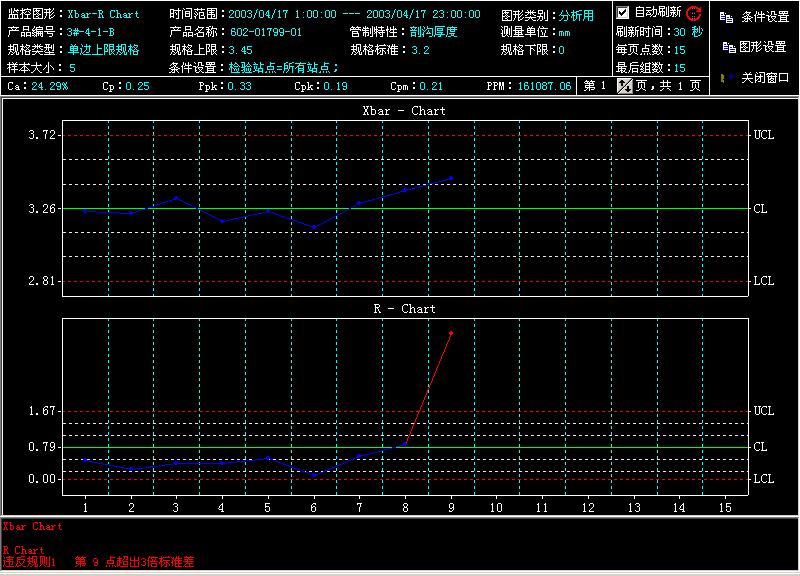800x576 pixels.
Task: Uncheck the 自动刷新 checkbox
Action: pyautogui.click(x=622, y=12)
